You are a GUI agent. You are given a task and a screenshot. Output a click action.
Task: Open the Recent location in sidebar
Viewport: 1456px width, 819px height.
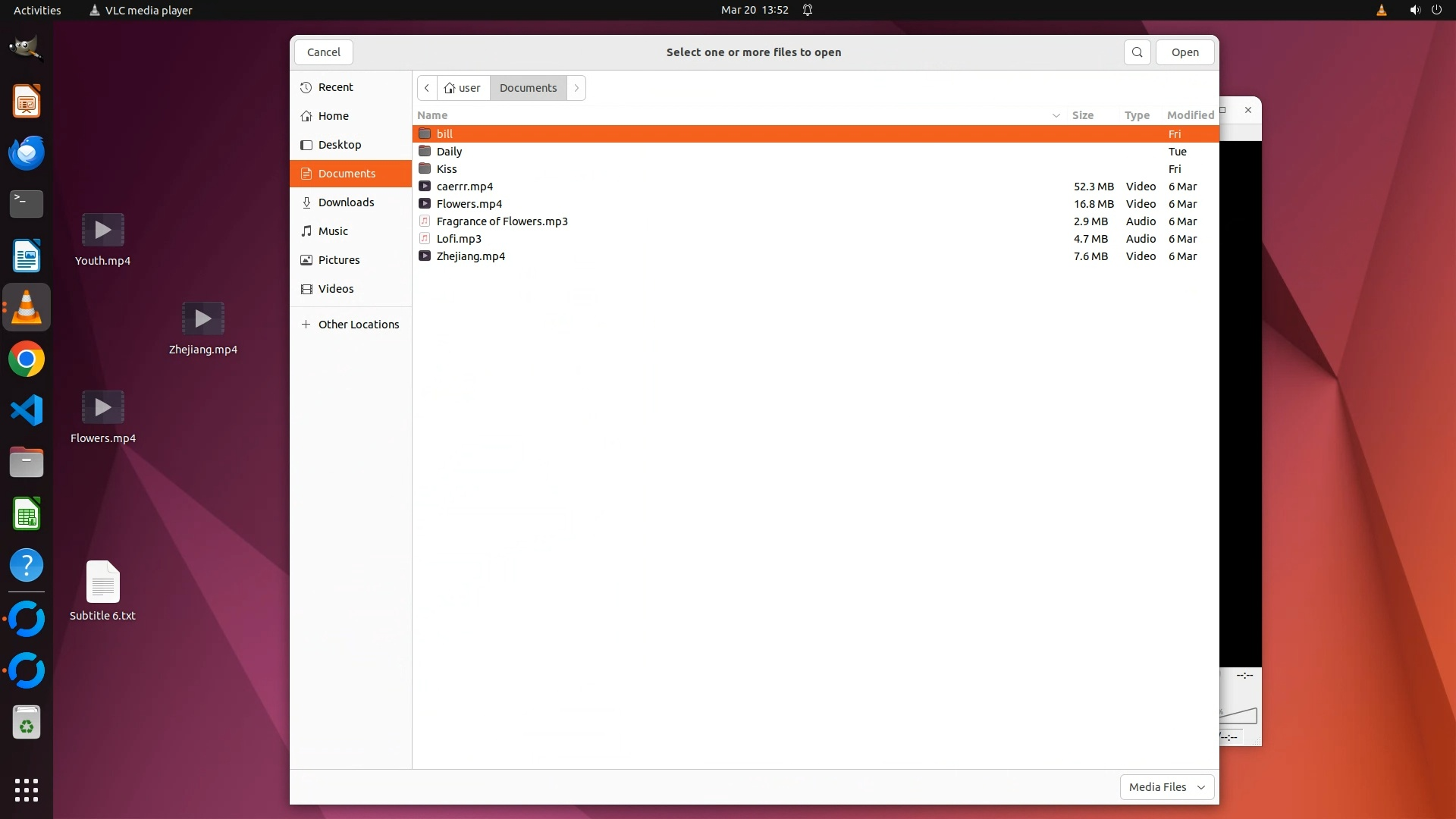tap(335, 87)
